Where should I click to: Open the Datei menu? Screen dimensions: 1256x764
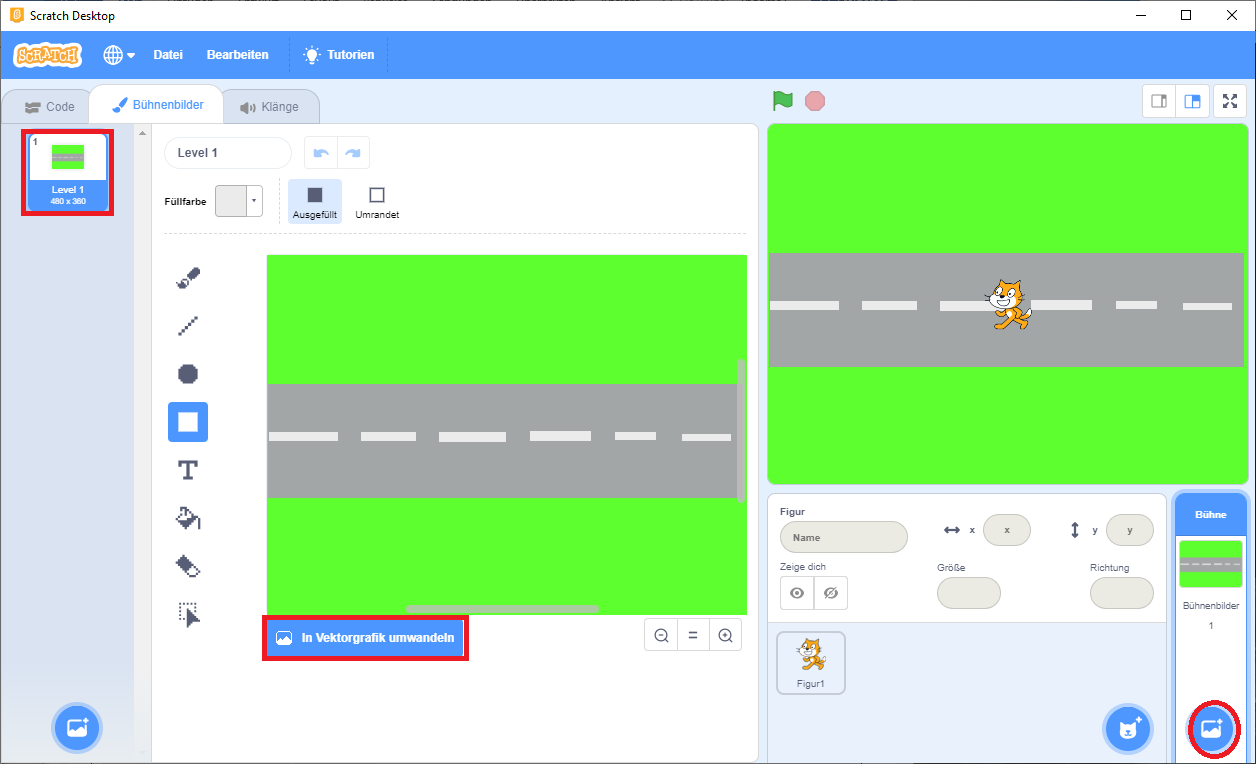point(168,55)
